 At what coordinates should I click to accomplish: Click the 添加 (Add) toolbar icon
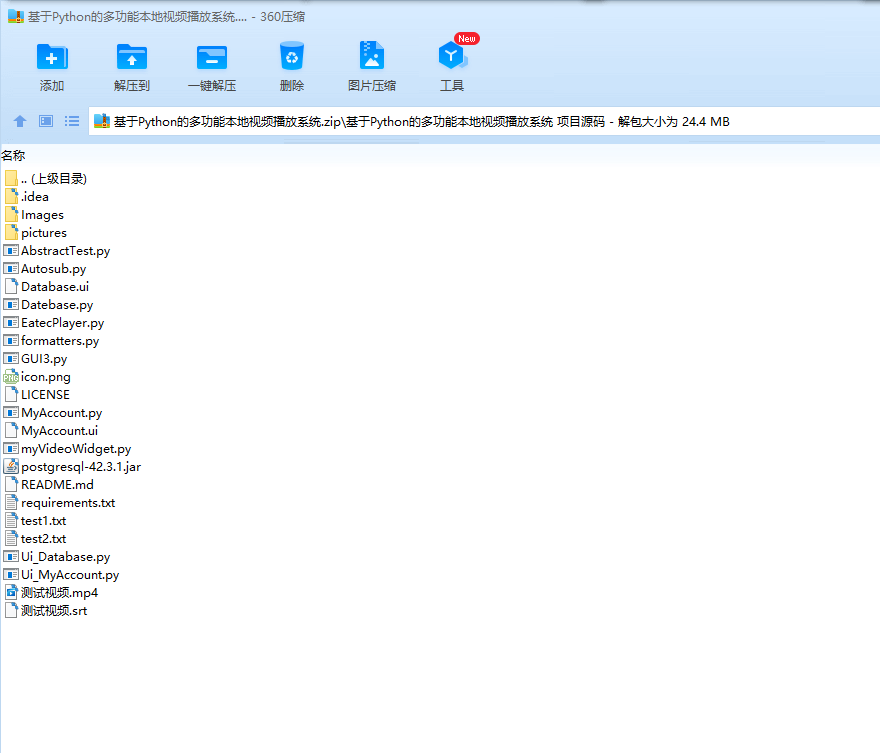[52, 57]
